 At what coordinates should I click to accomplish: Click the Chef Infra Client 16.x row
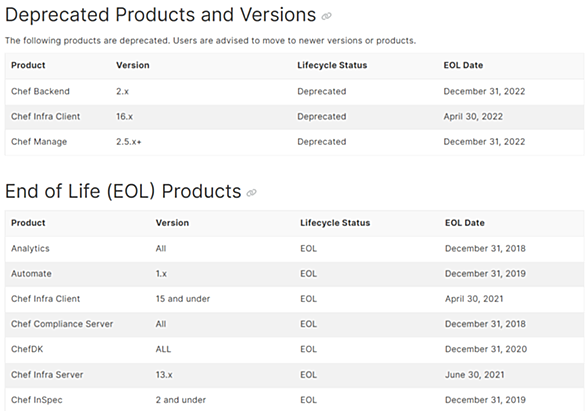tap(294, 117)
